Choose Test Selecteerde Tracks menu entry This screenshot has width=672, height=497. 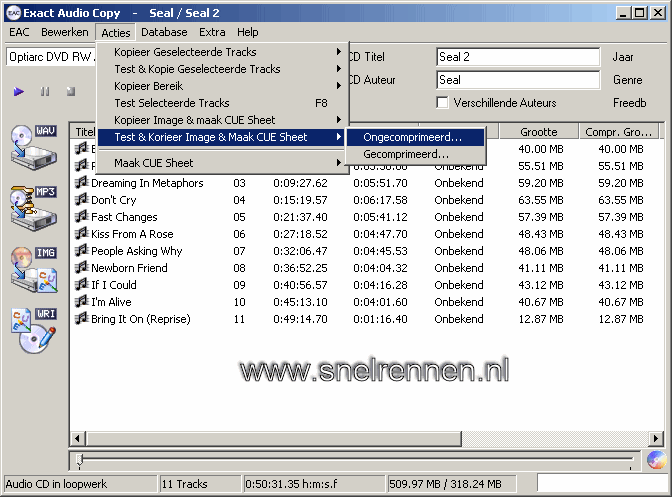(221, 103)
